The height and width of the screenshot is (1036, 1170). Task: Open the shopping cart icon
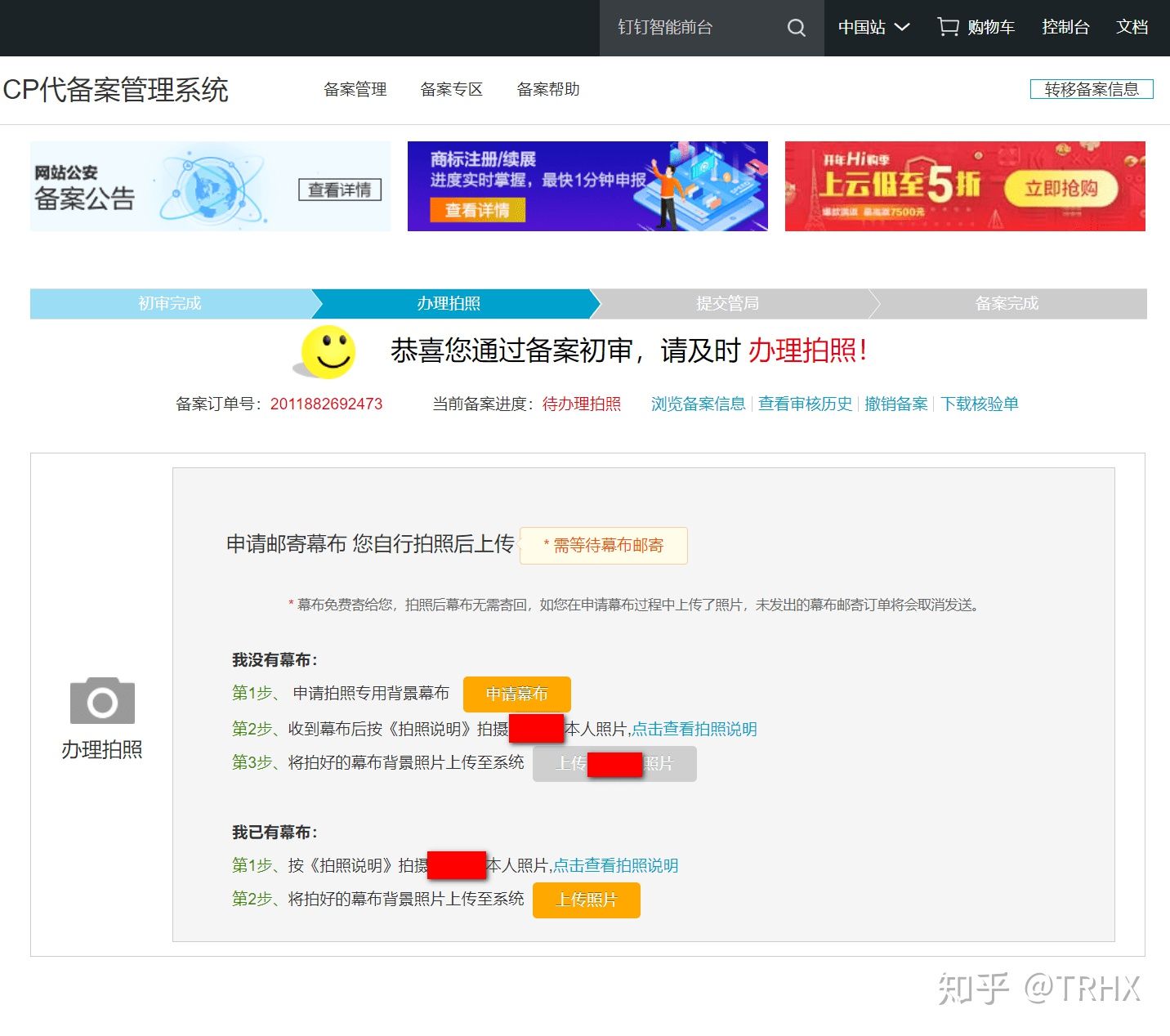(x=948, y=28)
